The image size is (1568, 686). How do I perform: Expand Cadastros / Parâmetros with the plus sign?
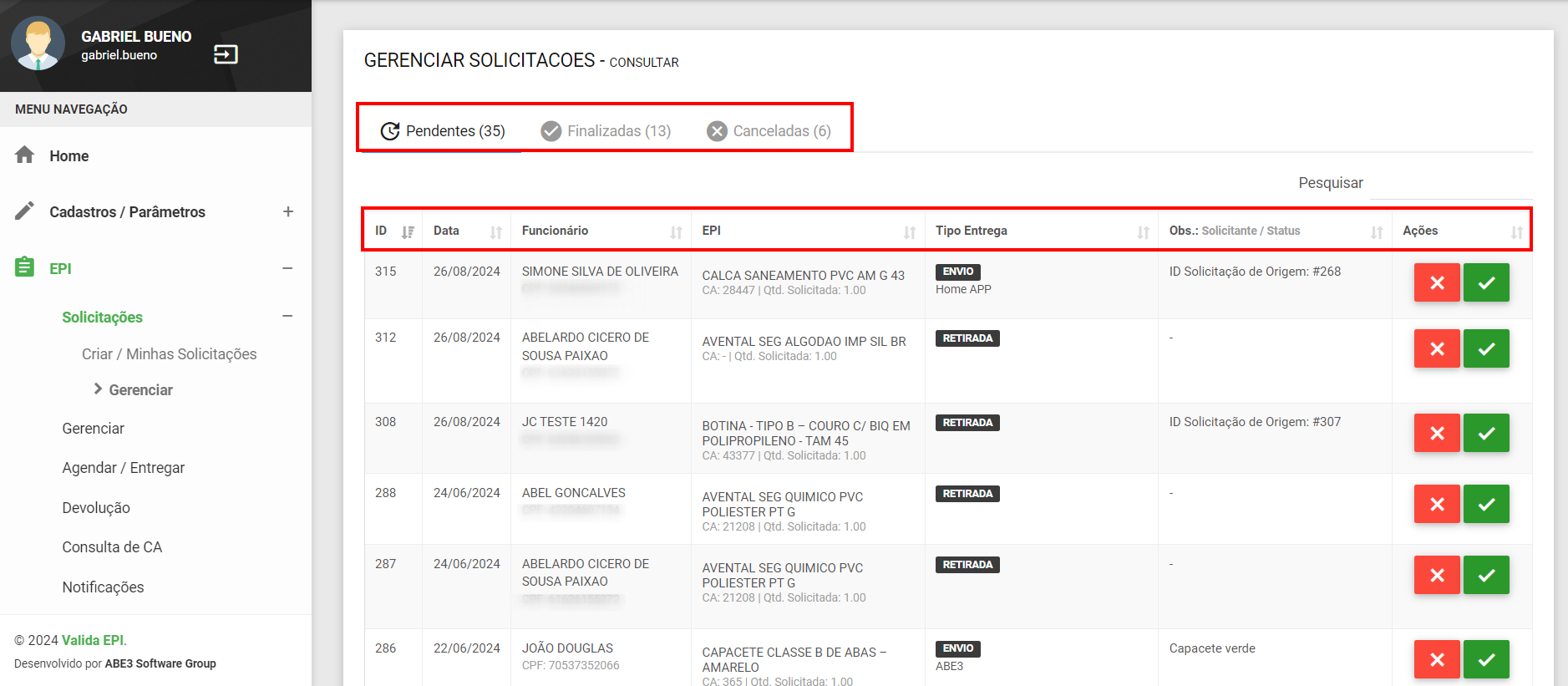(x=288, y=211)
